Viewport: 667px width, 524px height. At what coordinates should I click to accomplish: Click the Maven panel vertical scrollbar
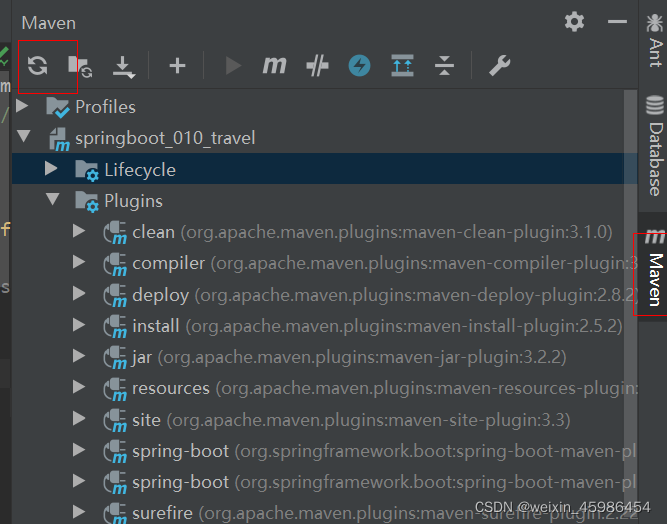point(630,306)
